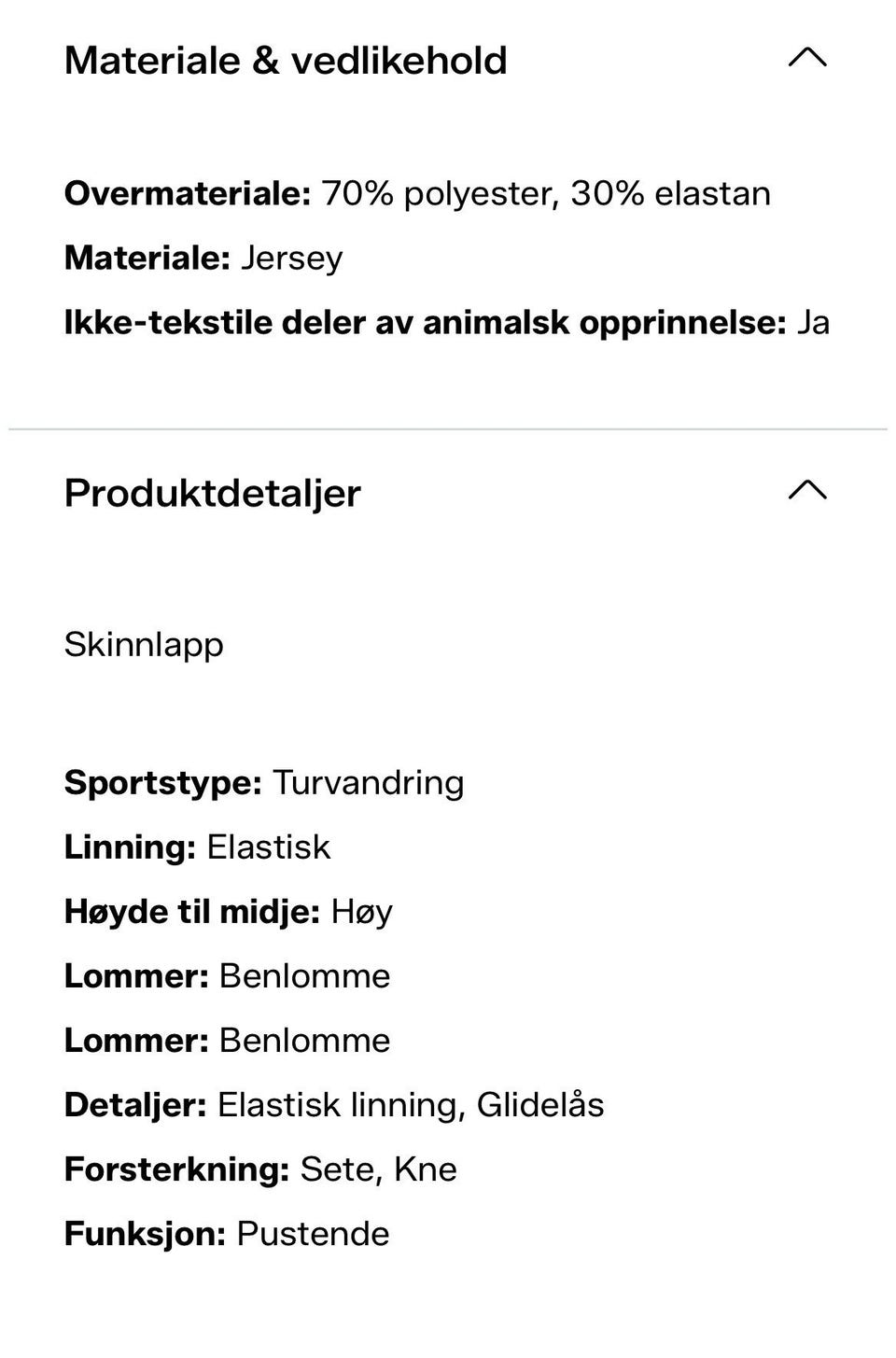Select the Glidelås text
Viewport: 896px width, 1358px height.
click(540, 1105)
